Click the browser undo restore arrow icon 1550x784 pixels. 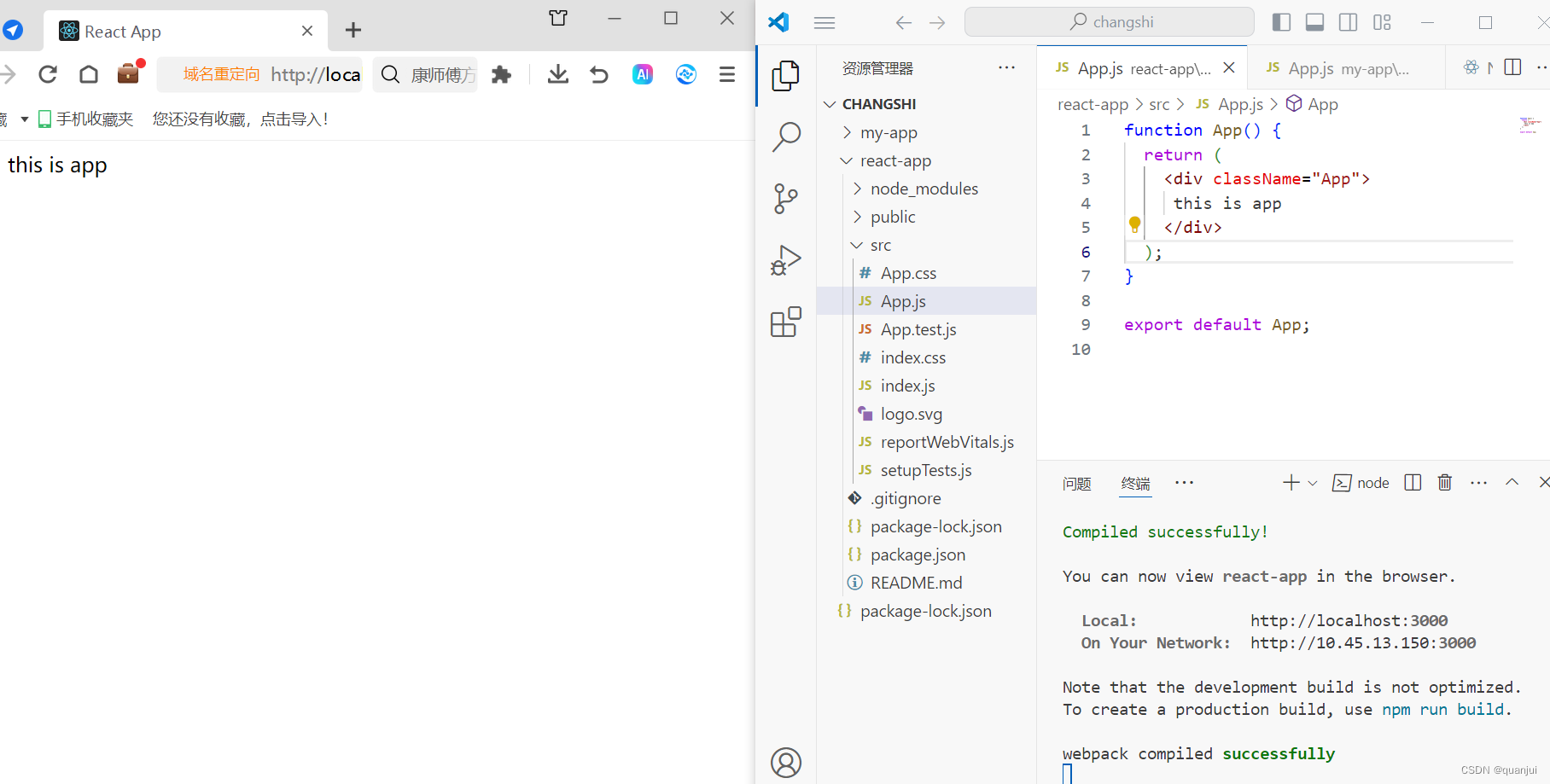pyautogui.click(x=599, y=74)
